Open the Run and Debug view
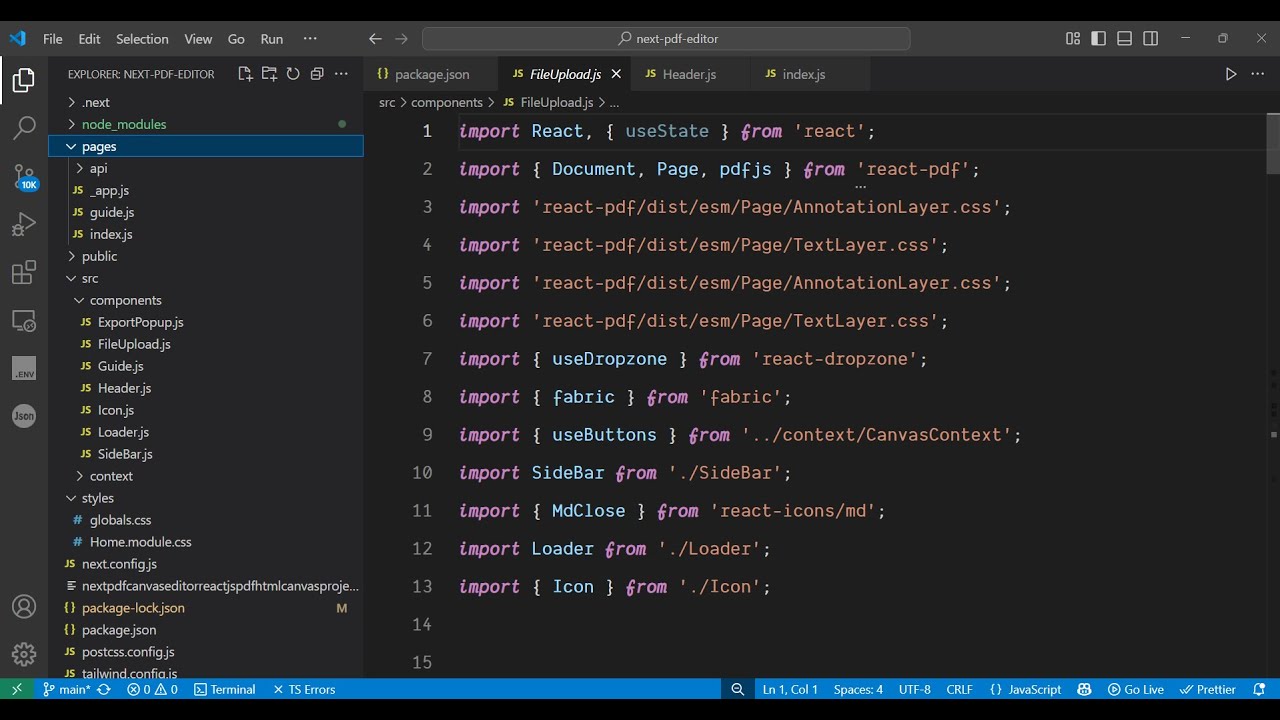The image size is (1280, 720). pyautogui.click(x=24, y=225)
